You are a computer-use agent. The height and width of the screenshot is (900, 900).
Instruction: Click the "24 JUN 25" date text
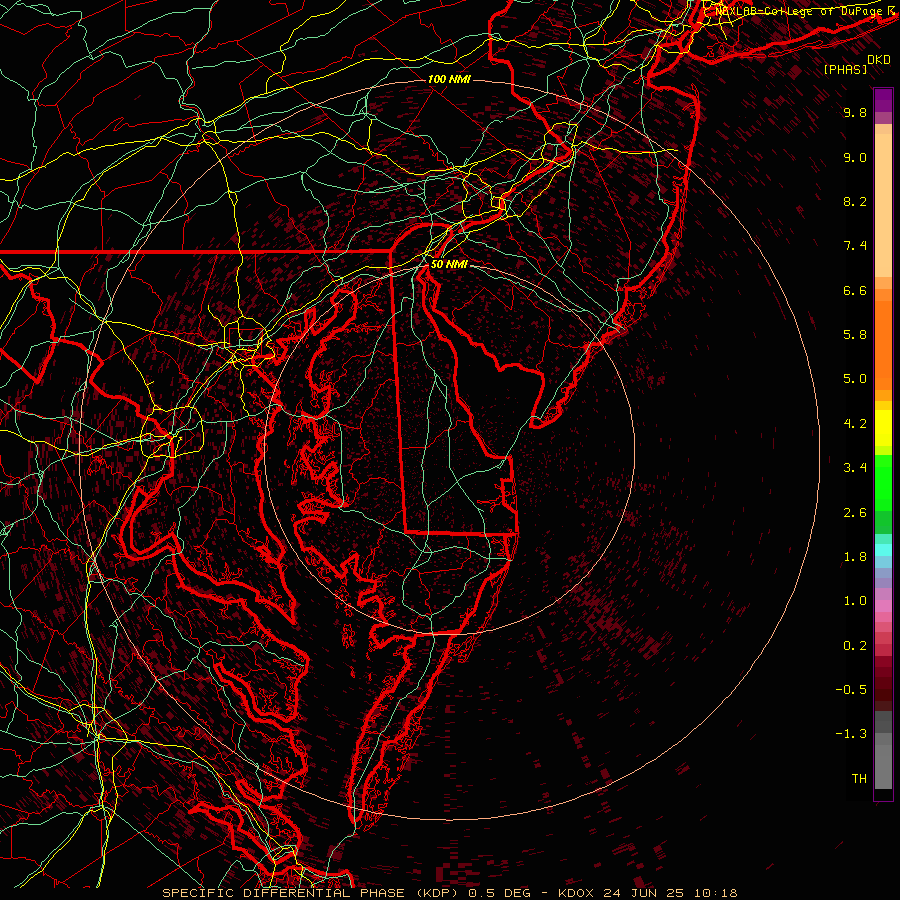pos(644,893)
